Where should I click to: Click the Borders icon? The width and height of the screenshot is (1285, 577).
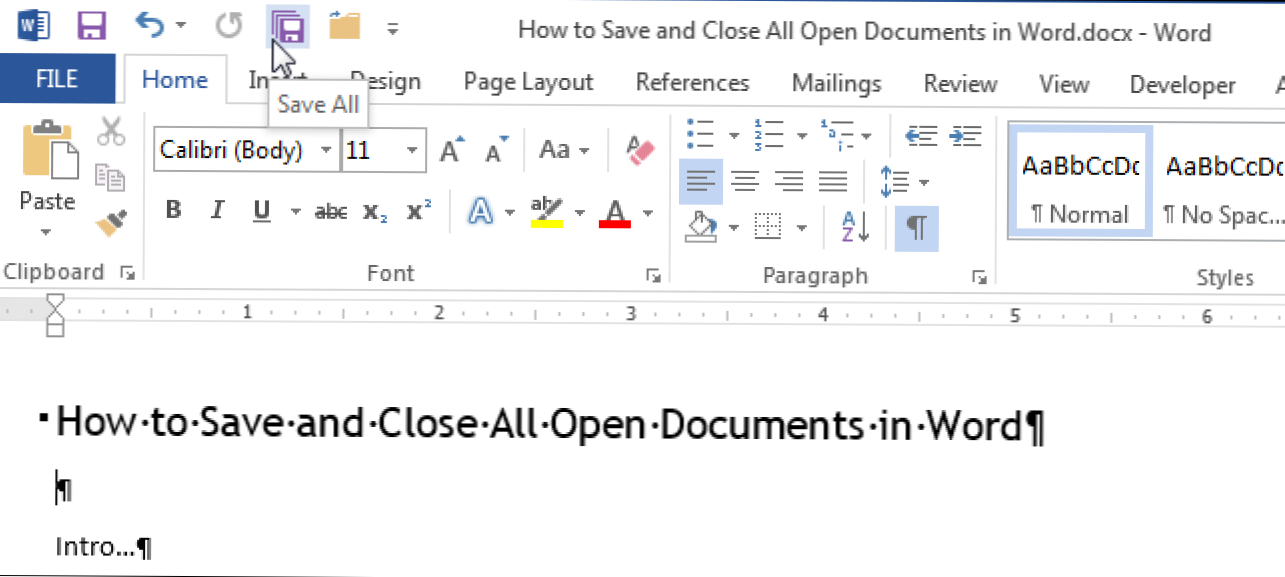coord(767,228)
